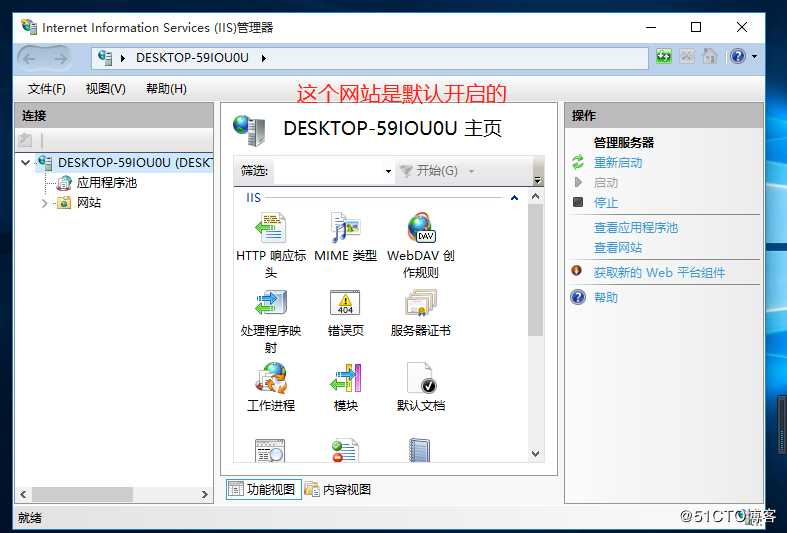Screen dimensions: 787x533
Task: Click the 就绪 status bar text
Action: (30, 517)
